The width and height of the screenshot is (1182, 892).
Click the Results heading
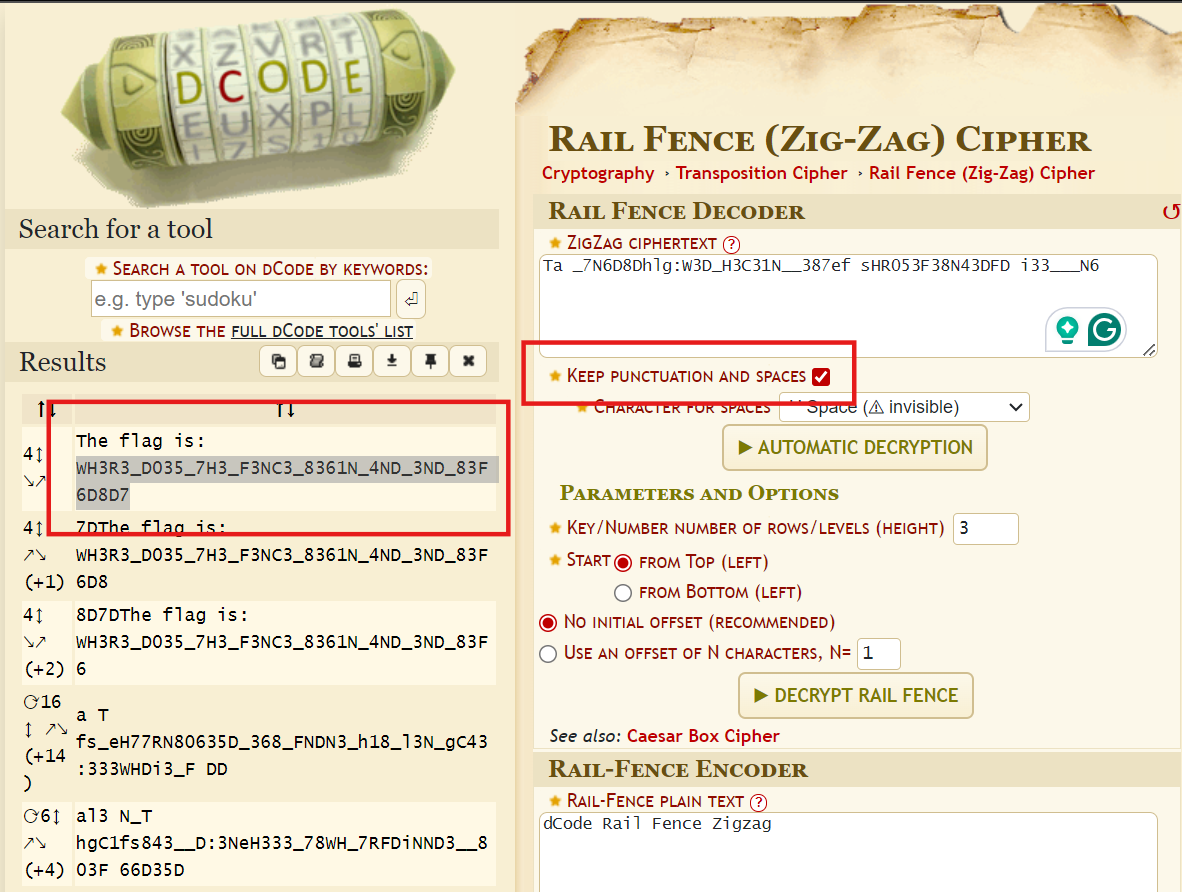click(x=63, y=362)
